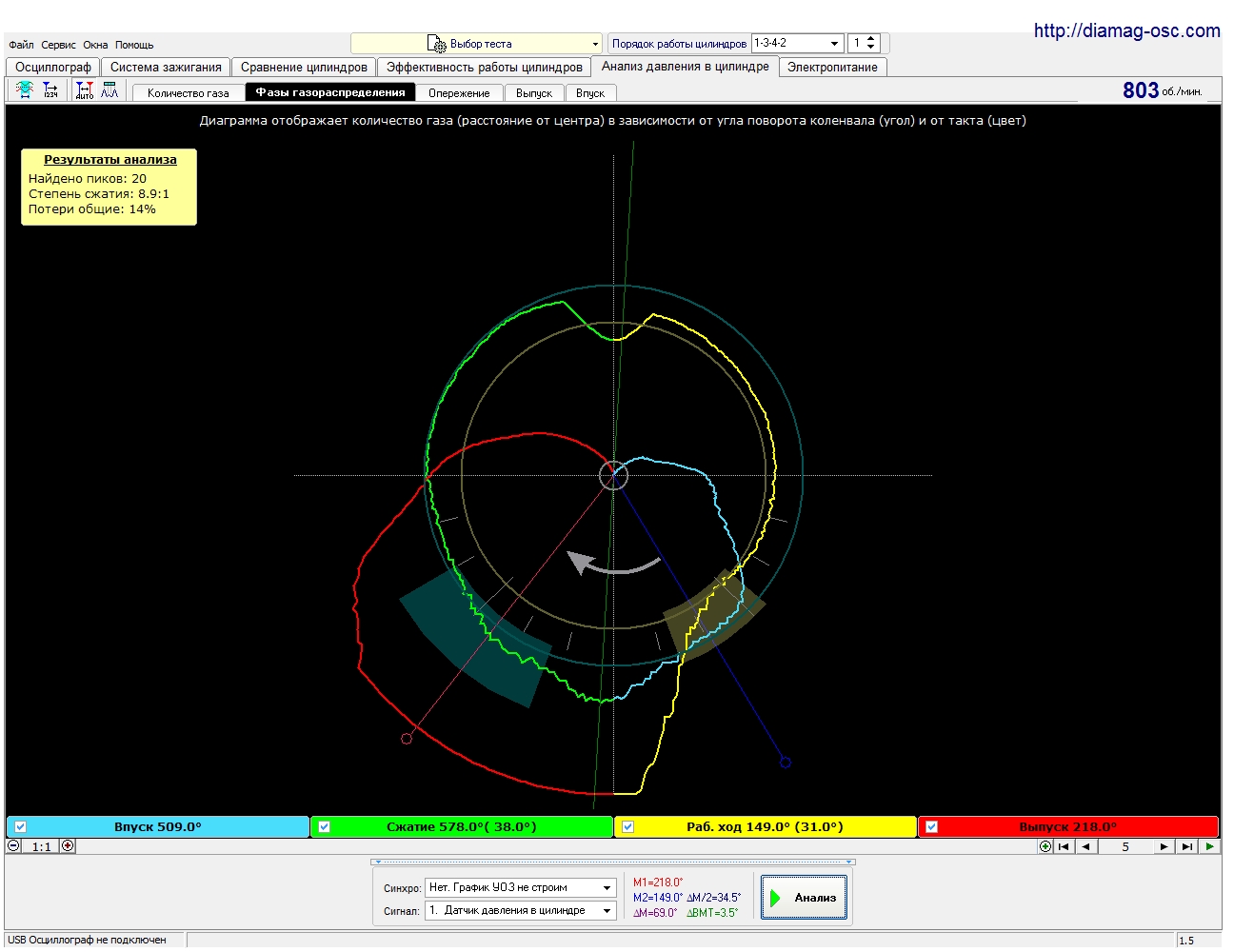Viewport: 1234px width, 952px height.
Task: Click the blue circle marker on the diagram
Action: point(786,762)
